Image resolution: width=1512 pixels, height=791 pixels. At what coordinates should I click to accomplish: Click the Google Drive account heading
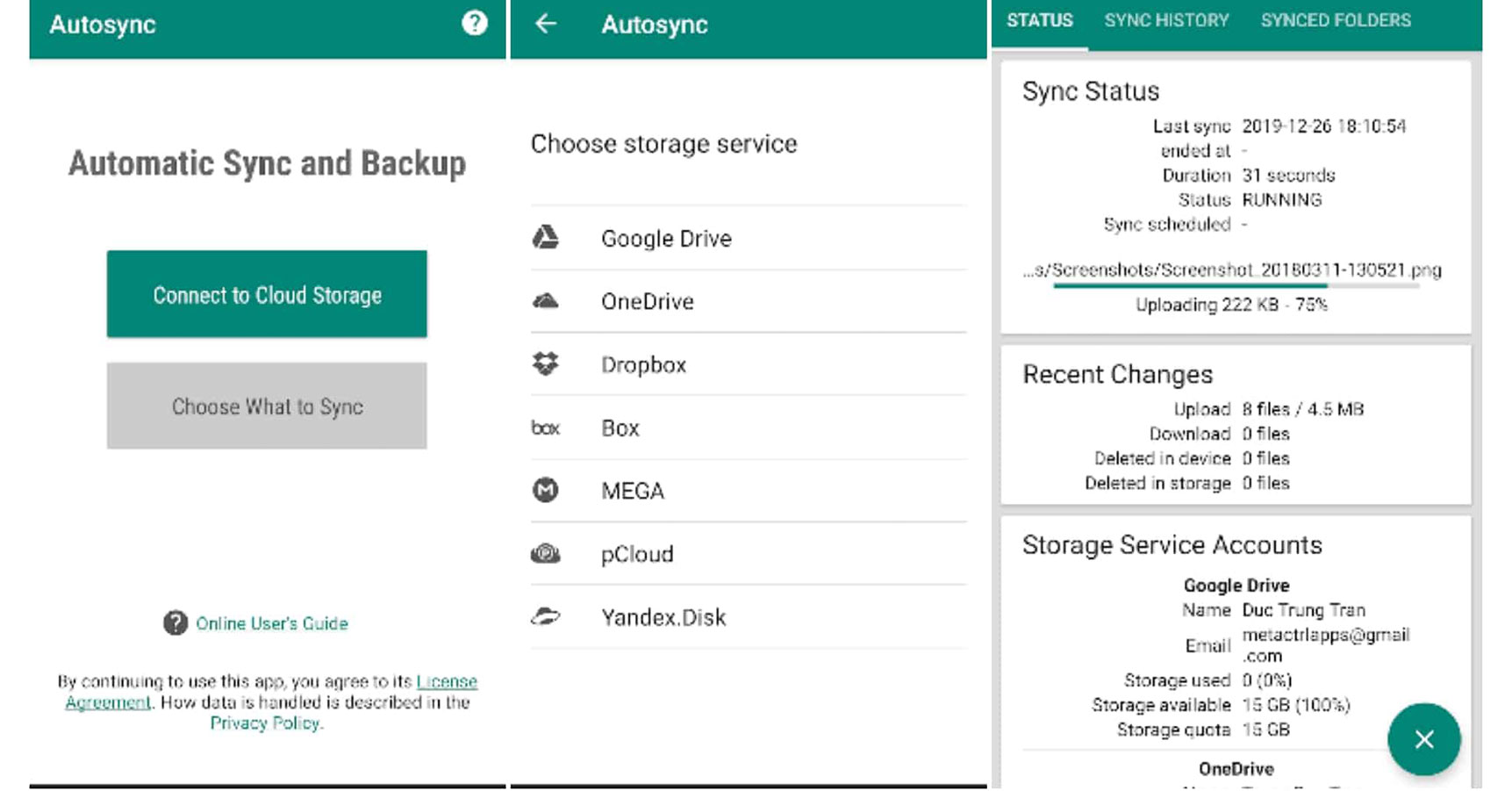[1236, 586]
